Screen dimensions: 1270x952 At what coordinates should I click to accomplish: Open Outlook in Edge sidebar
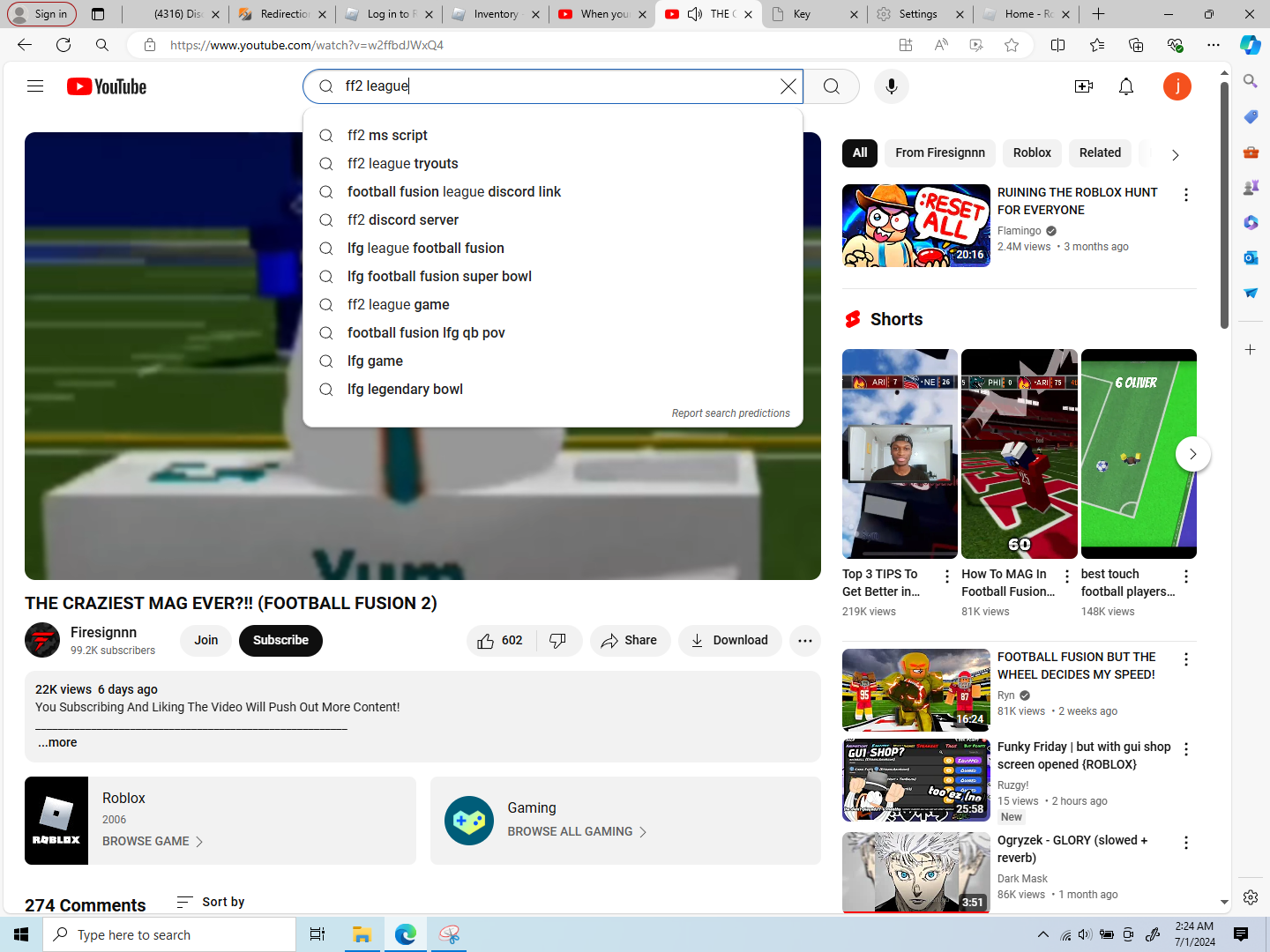pos(1251,257)
